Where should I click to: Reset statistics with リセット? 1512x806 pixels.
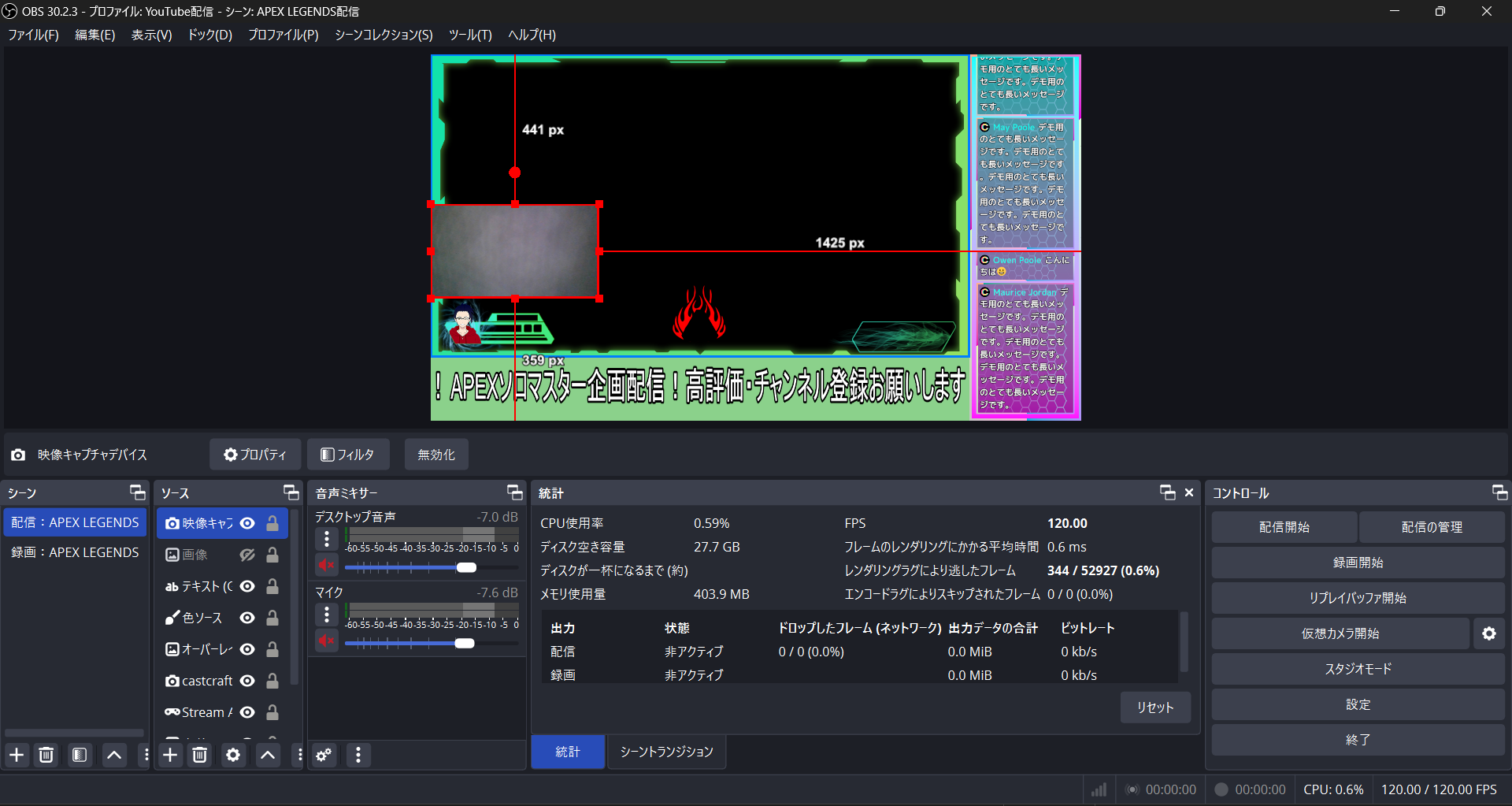pos(1155,707)
